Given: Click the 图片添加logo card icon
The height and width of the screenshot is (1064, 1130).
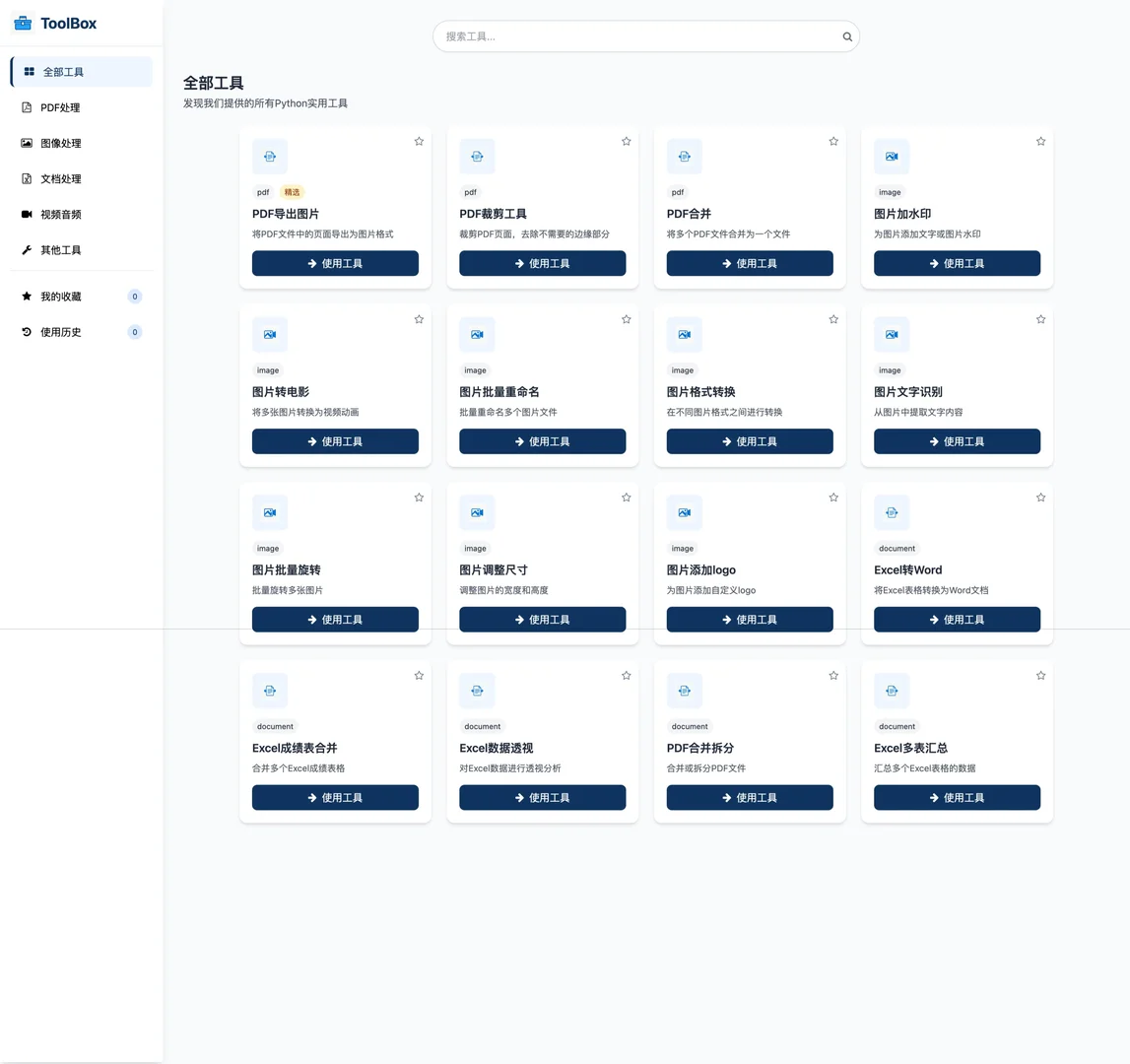Looking at the screenshot, I should 685,512.
